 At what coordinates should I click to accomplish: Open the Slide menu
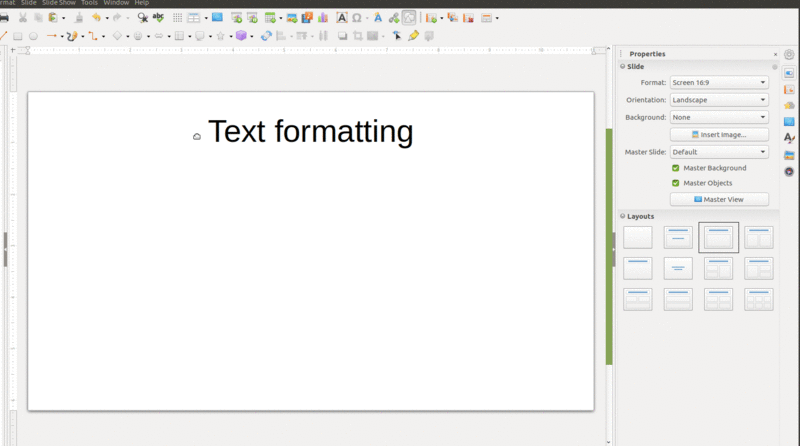[29, 3]
